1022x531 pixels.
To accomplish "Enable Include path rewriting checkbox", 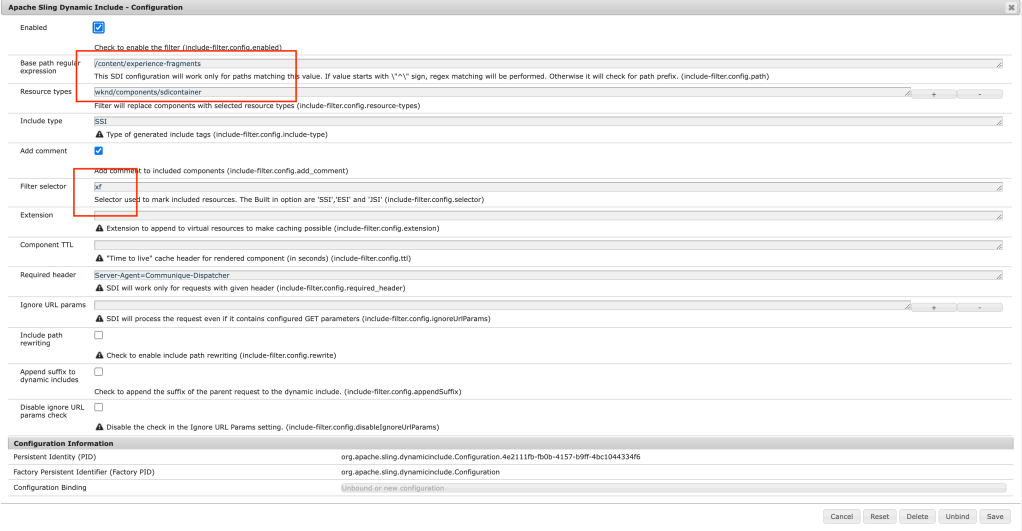I will pos(98,335).
